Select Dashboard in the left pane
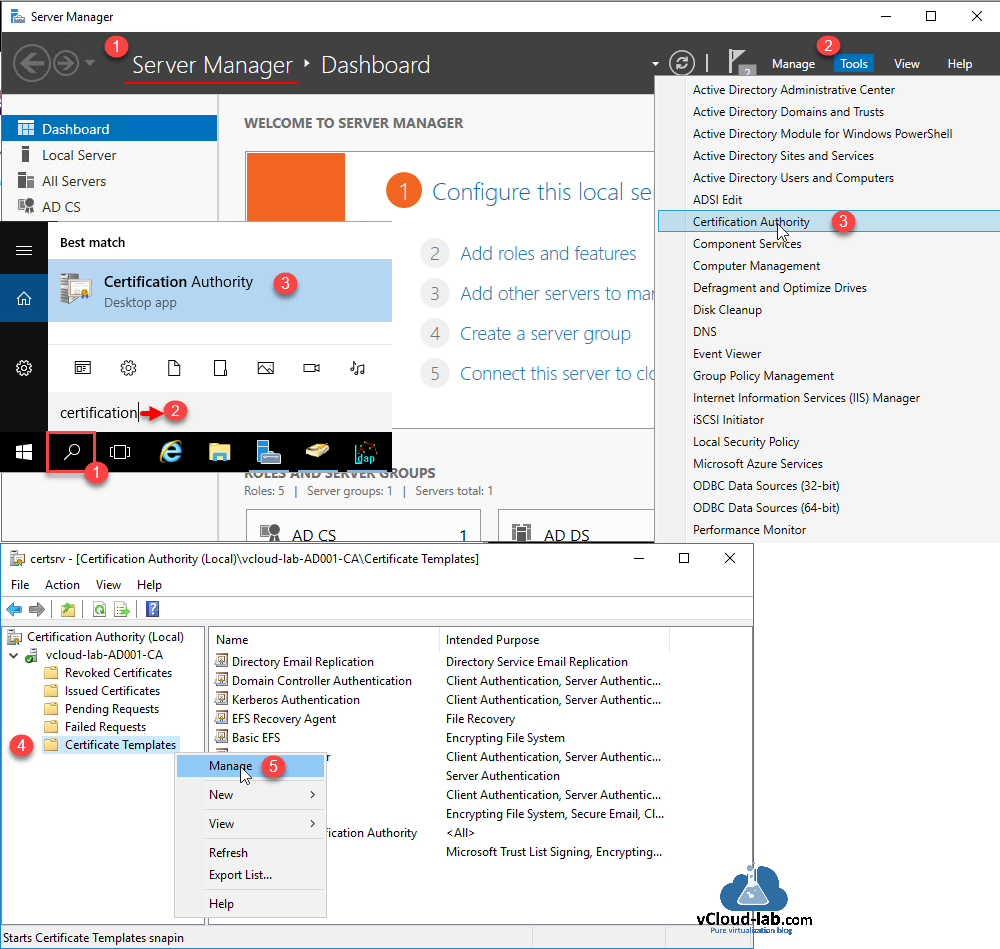 point(110,129)
